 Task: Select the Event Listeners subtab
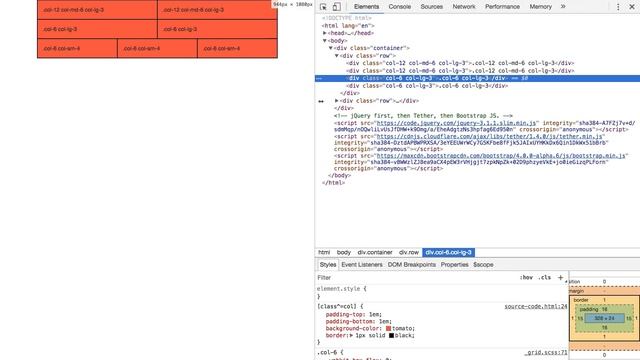point(362,264)
